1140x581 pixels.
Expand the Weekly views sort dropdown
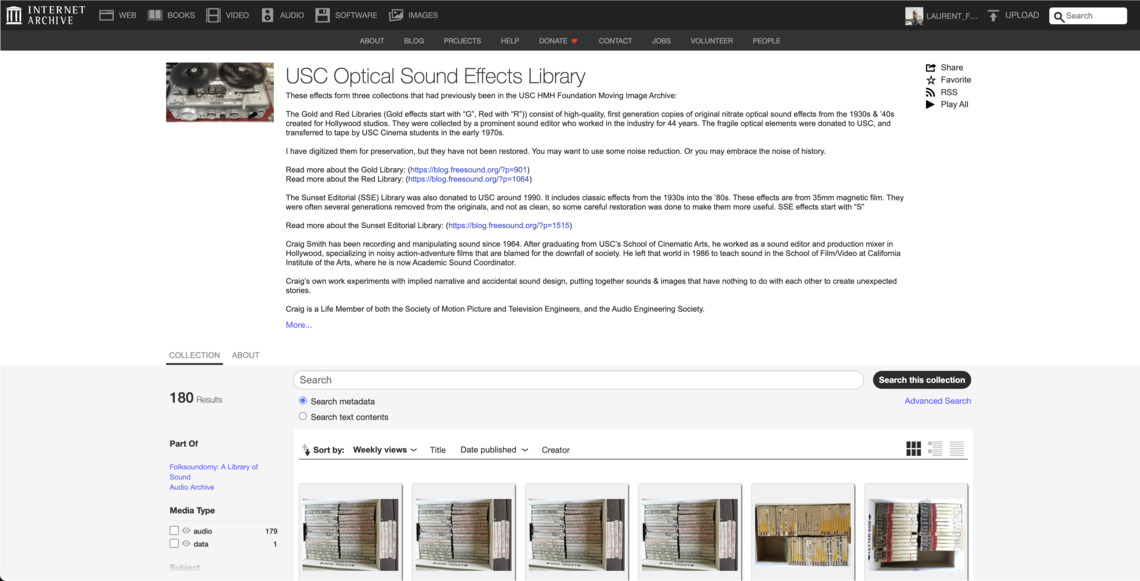pos(385,450)
